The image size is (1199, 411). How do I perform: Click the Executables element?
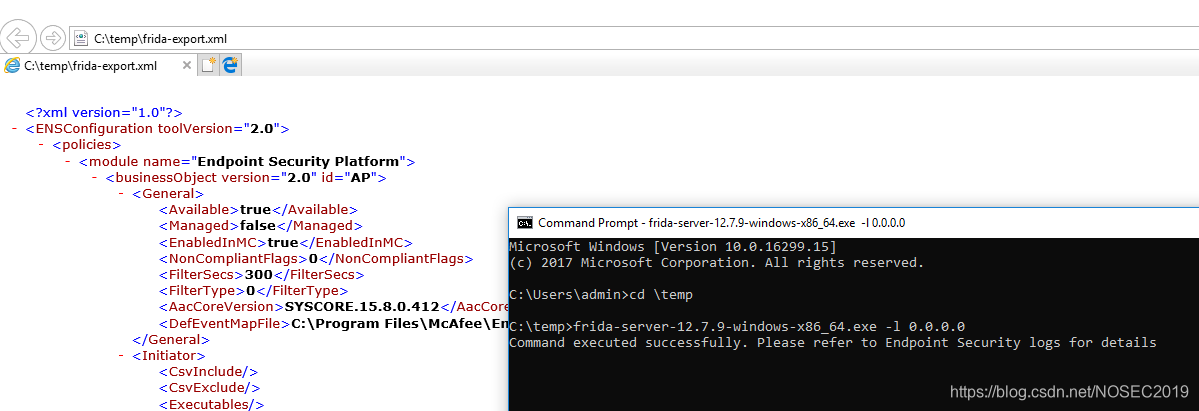coord(212,404)
